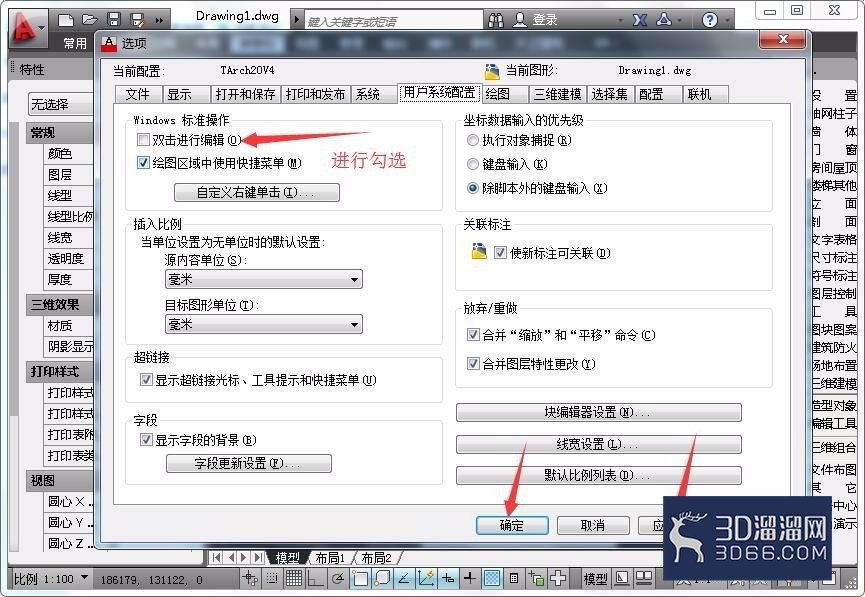Click the Open file folder icon
Viewport: 865px width, 597px height.
tap(89, 20)
